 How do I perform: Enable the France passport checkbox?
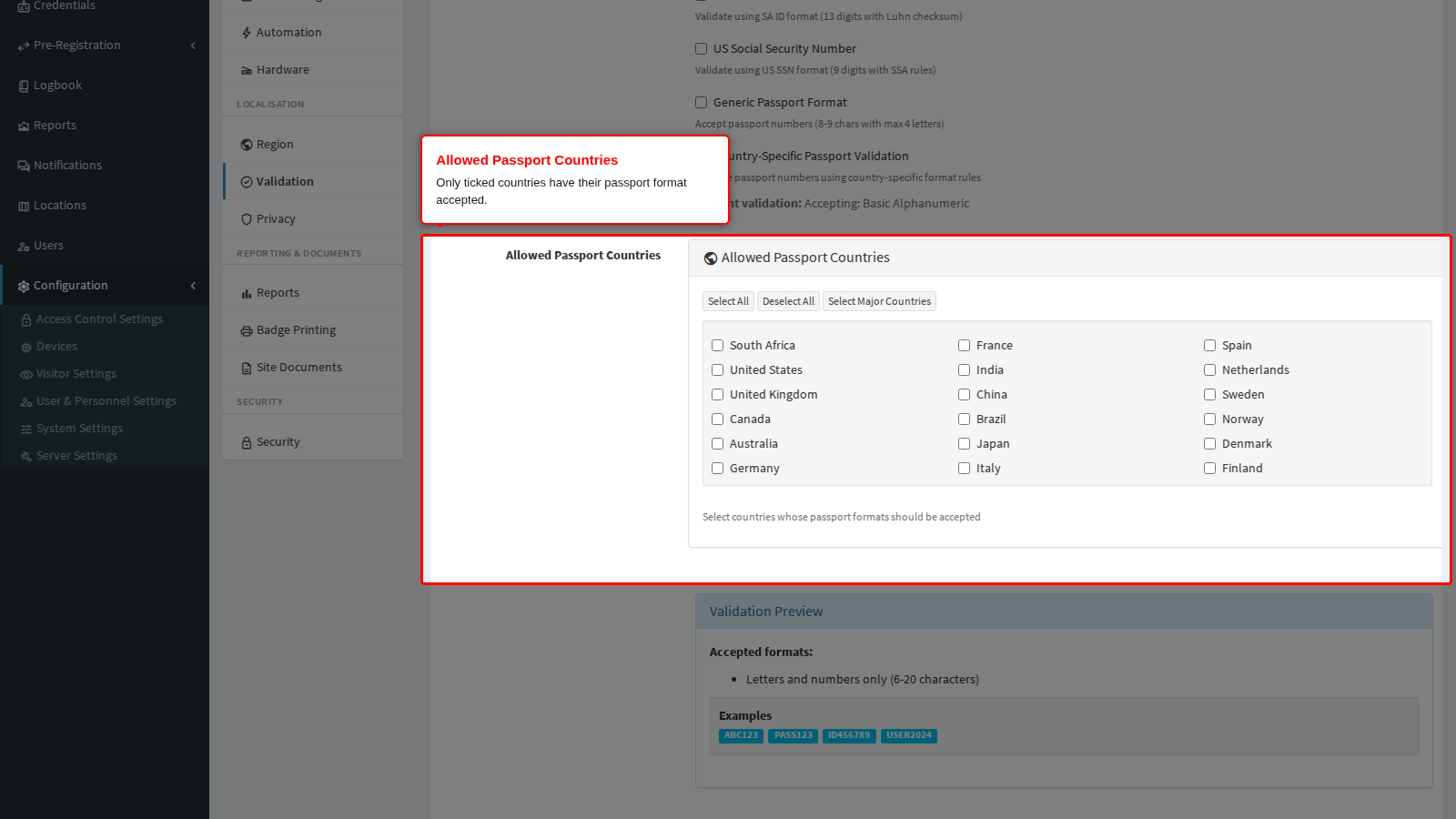click(x=965, y=346)
